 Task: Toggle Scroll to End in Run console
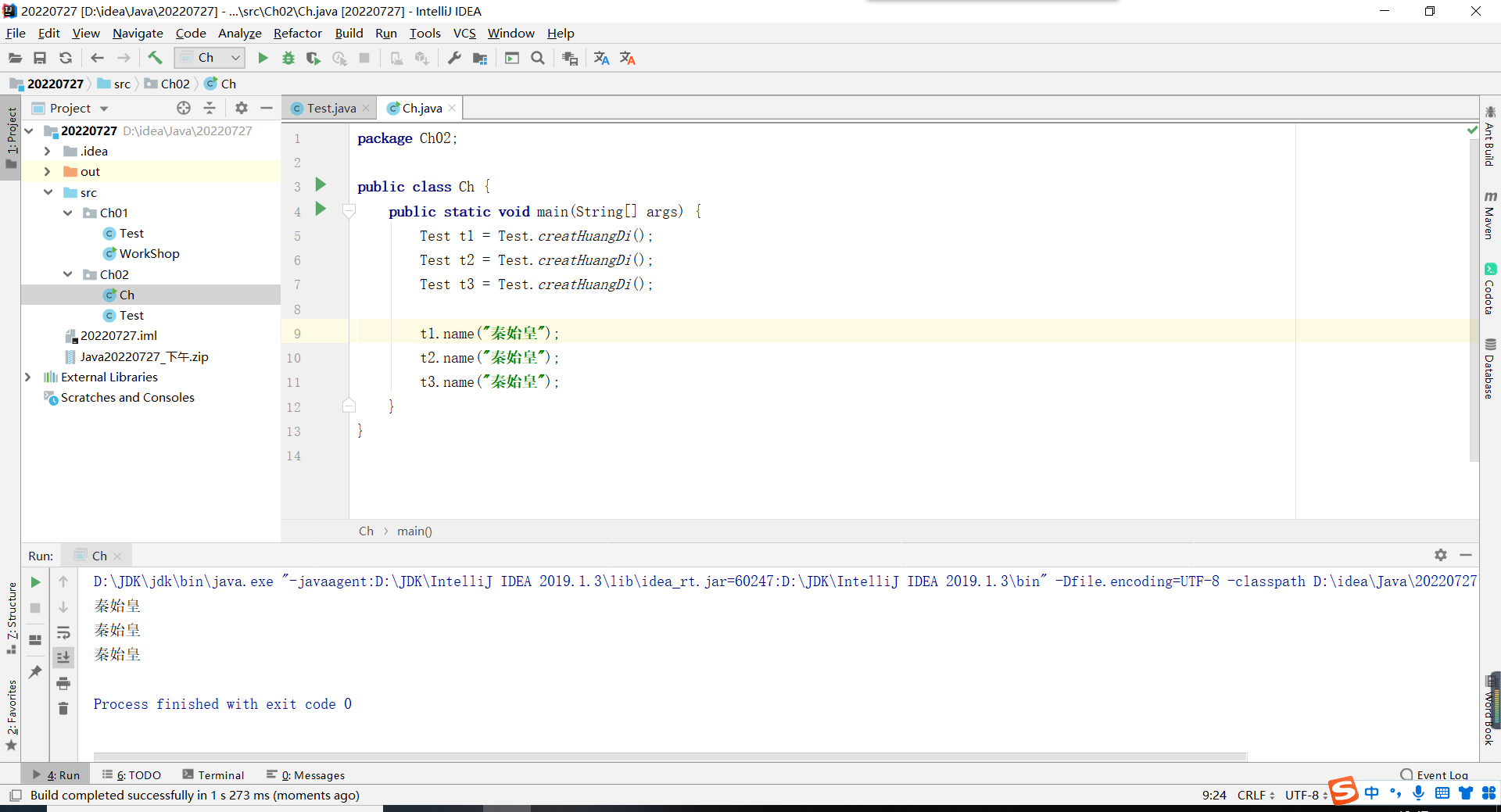click(63, 657)
